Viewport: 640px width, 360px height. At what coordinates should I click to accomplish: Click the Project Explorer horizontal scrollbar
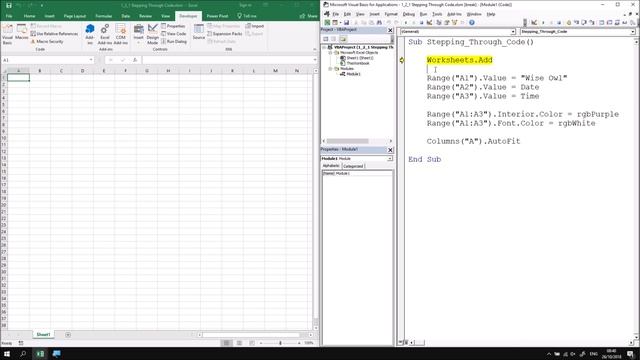click(357, 141)
